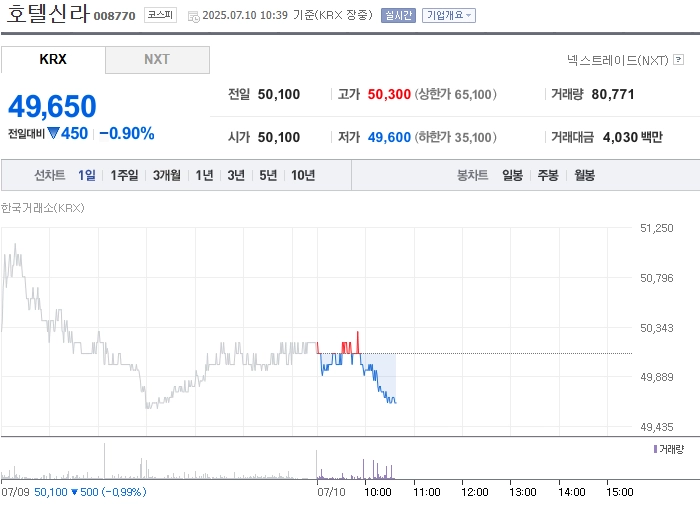Switch to 일봉 candlestick chart
This screenshot has width=700, height=515.
(x=512, y=175)
